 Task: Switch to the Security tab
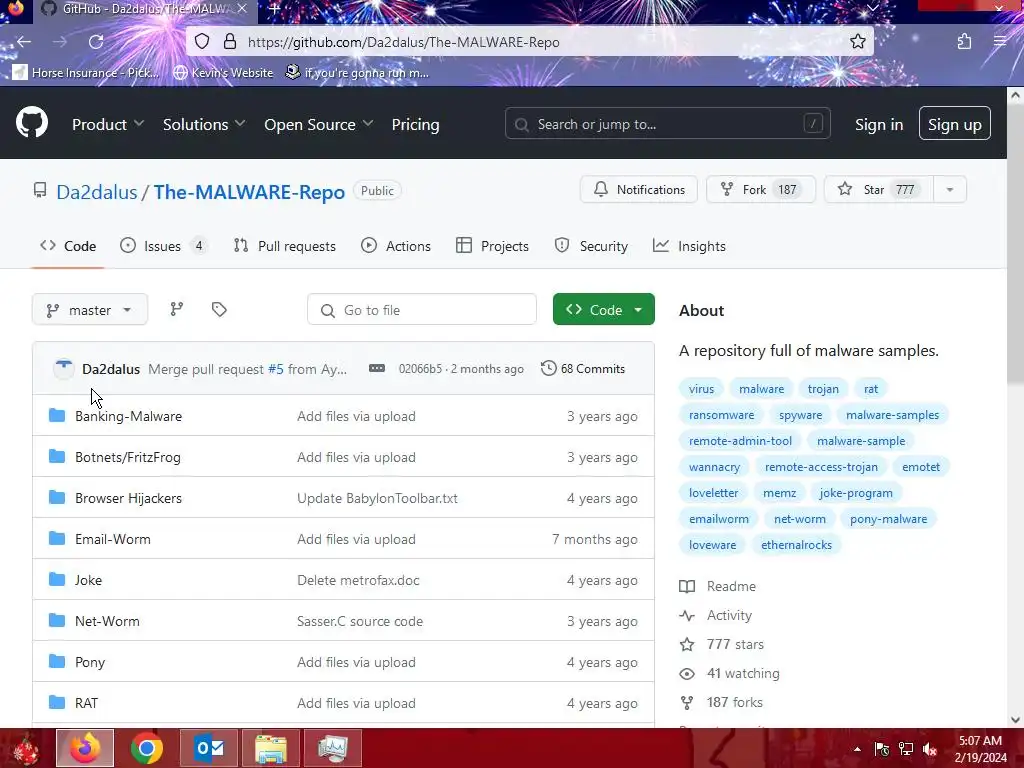tap(591, 246)
